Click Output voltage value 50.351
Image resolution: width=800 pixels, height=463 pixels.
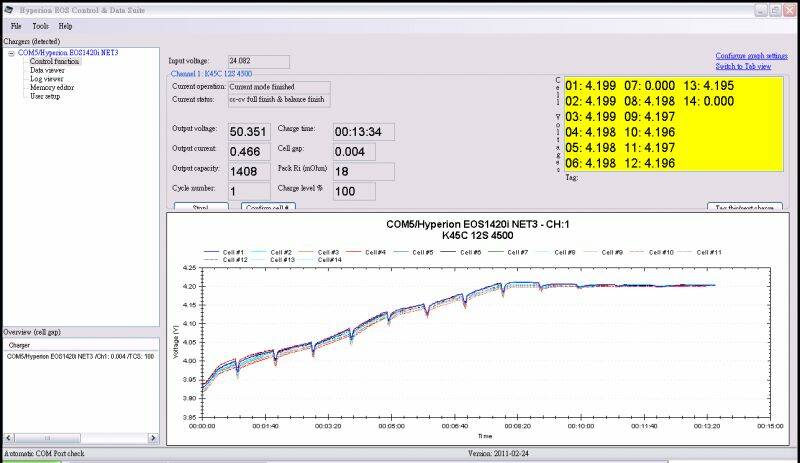point(249,132)
